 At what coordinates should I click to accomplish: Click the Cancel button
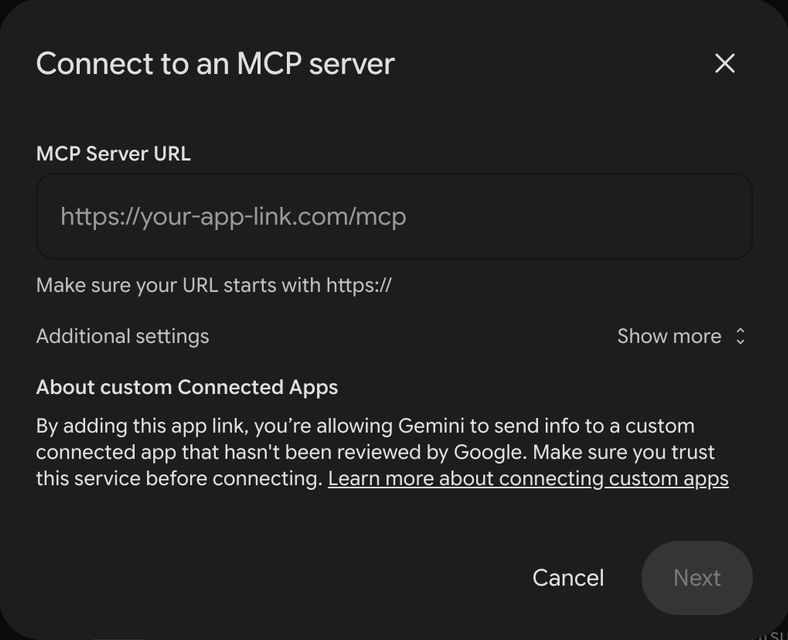(568, 578)
